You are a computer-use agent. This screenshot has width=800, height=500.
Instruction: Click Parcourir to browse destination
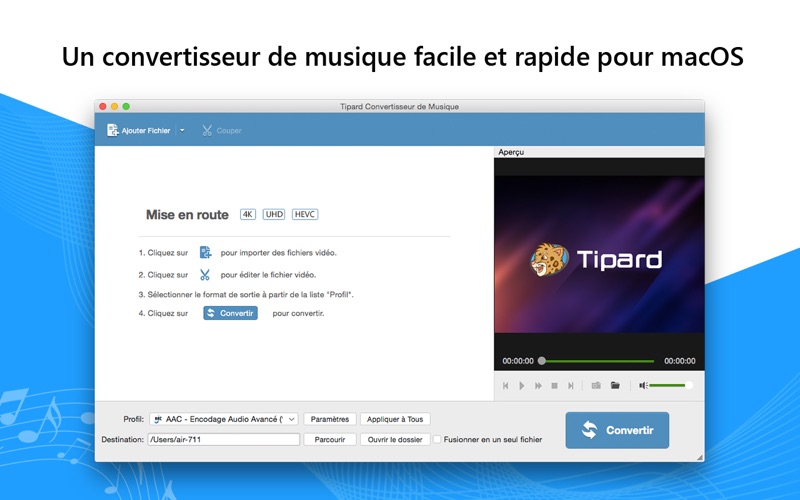(330, 439)
